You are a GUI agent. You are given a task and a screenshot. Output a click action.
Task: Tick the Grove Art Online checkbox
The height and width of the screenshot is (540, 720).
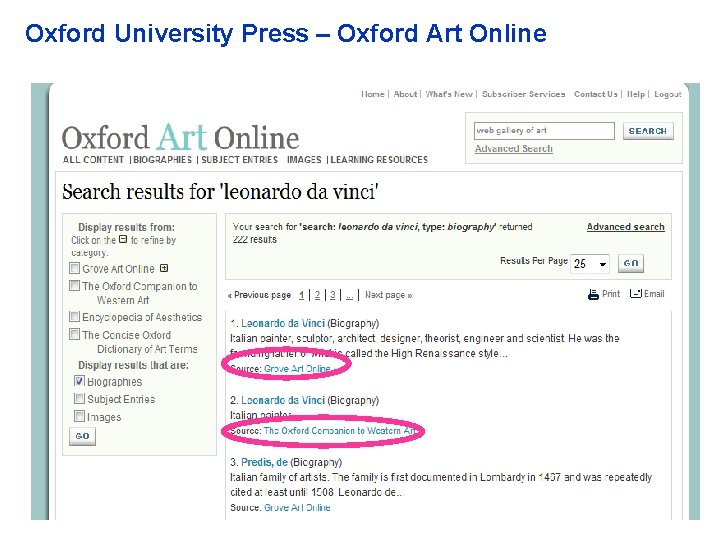click(74, 268)
